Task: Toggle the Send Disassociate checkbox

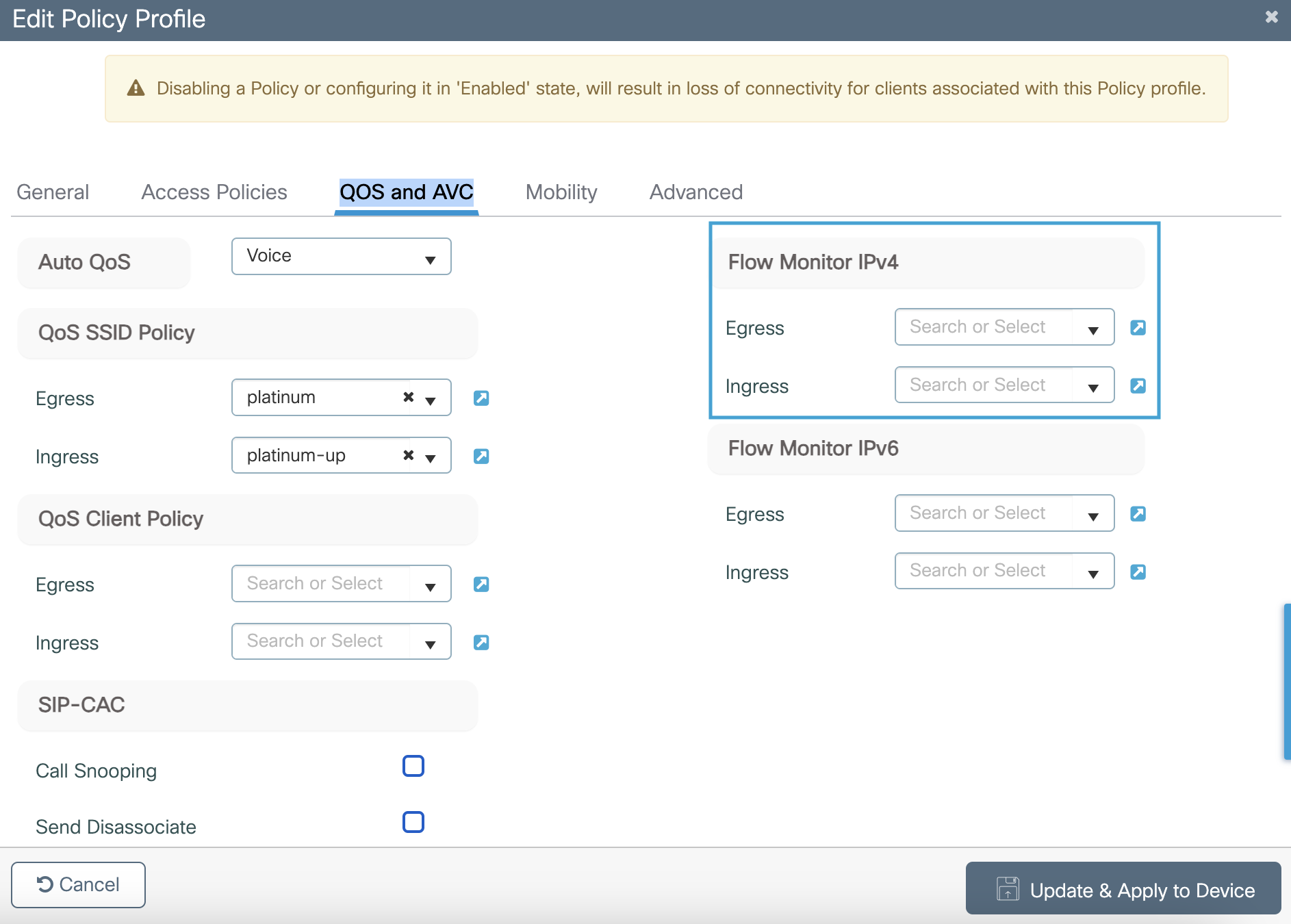Action: 413,822
